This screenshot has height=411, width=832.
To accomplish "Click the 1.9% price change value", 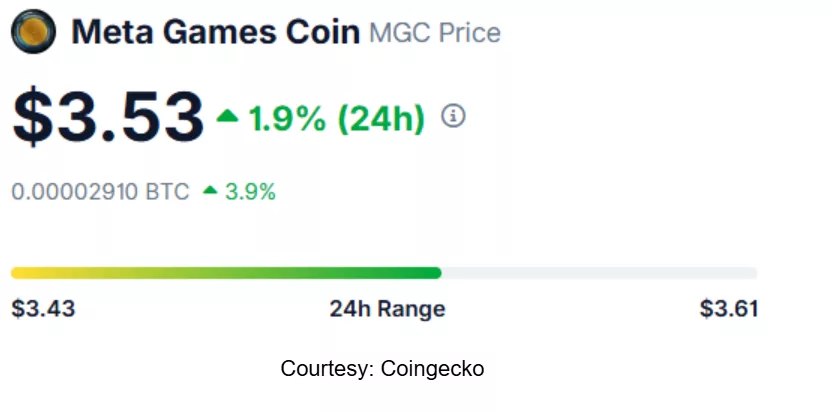I will coord(288,118).
